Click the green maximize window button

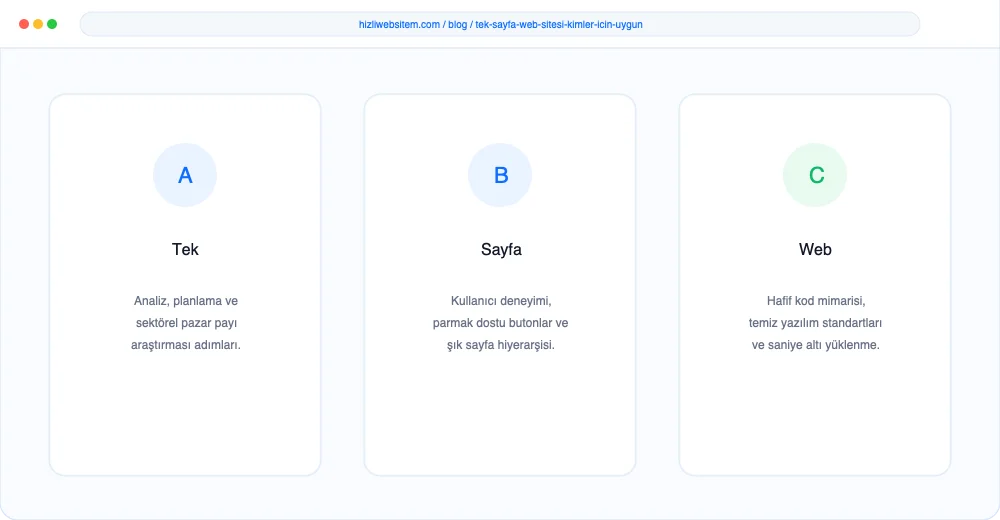pos(52,24)
